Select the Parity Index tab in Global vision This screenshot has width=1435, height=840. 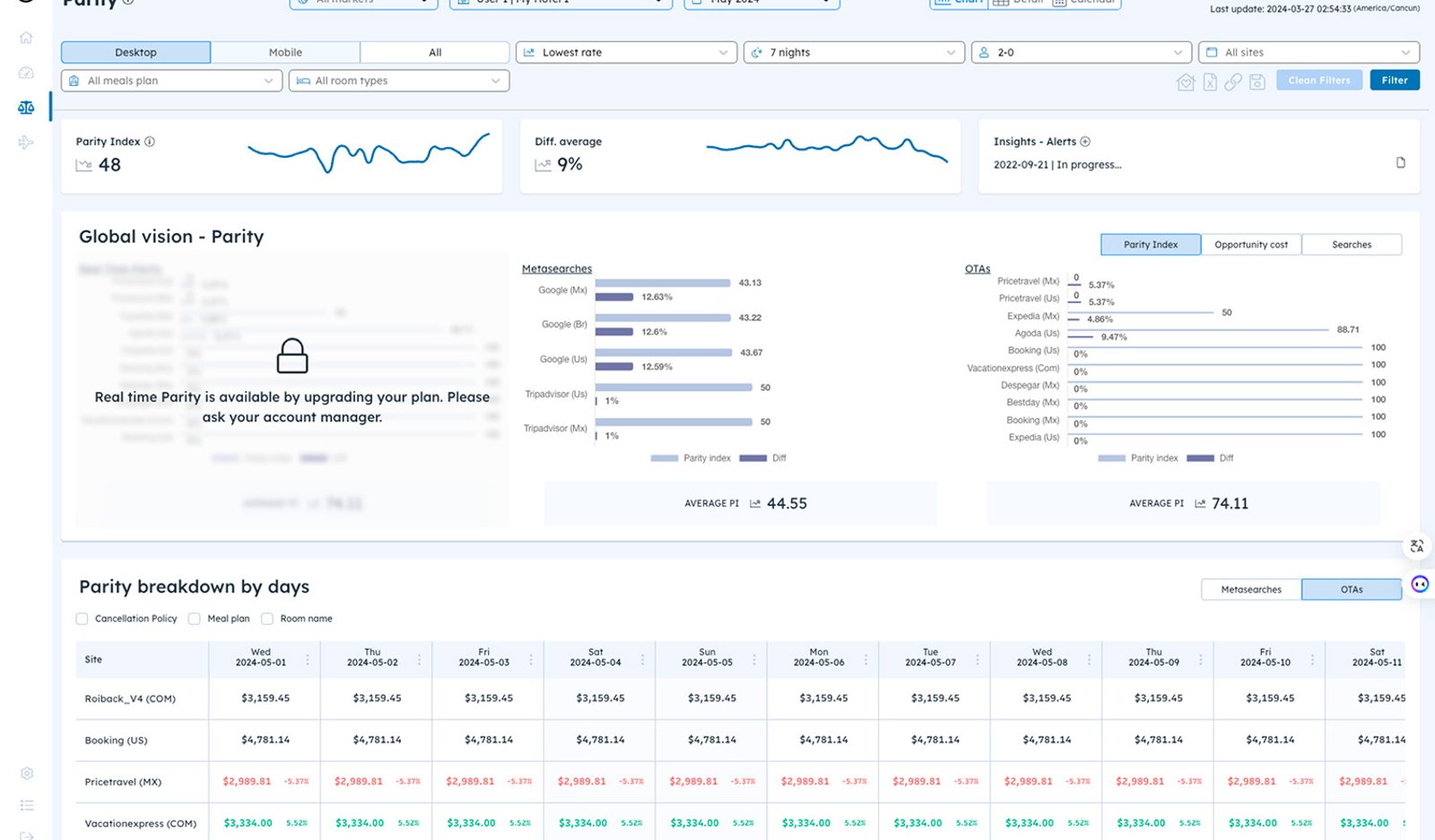1151,245
